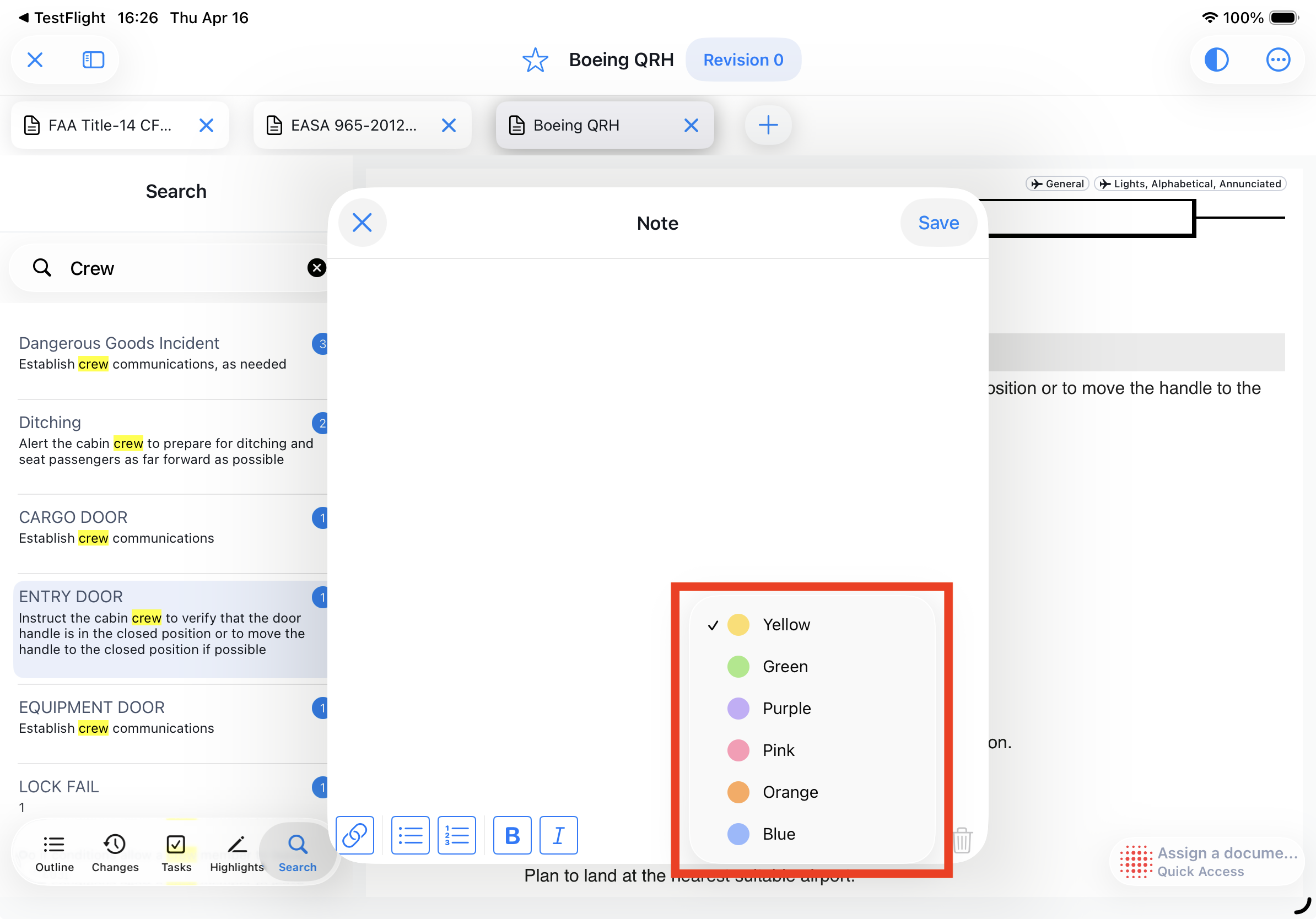
Task: Toggle bold formatting
Action: [x=512, y=835]
